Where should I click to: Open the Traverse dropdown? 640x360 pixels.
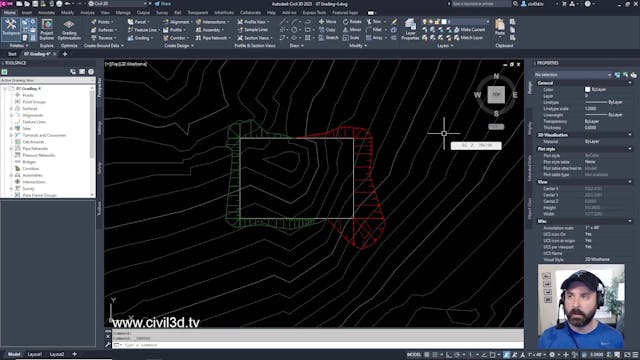tap(104, 38)
